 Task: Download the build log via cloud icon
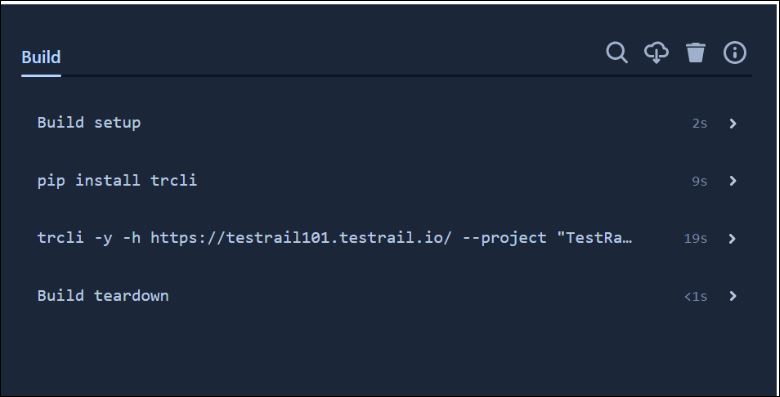point(656,52)
